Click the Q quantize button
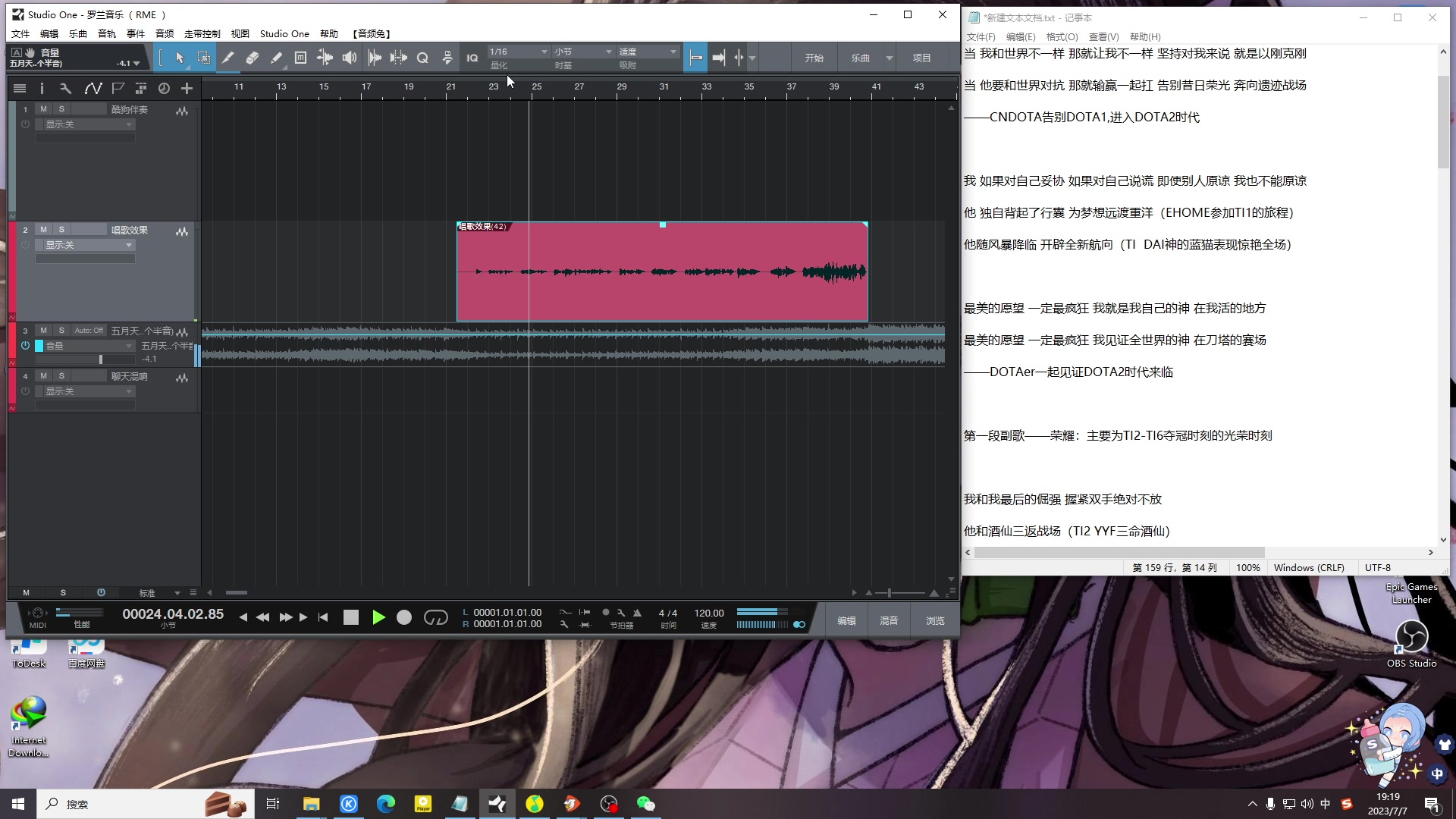This screenshot has height=819, width=1456. tap(422, 58)
